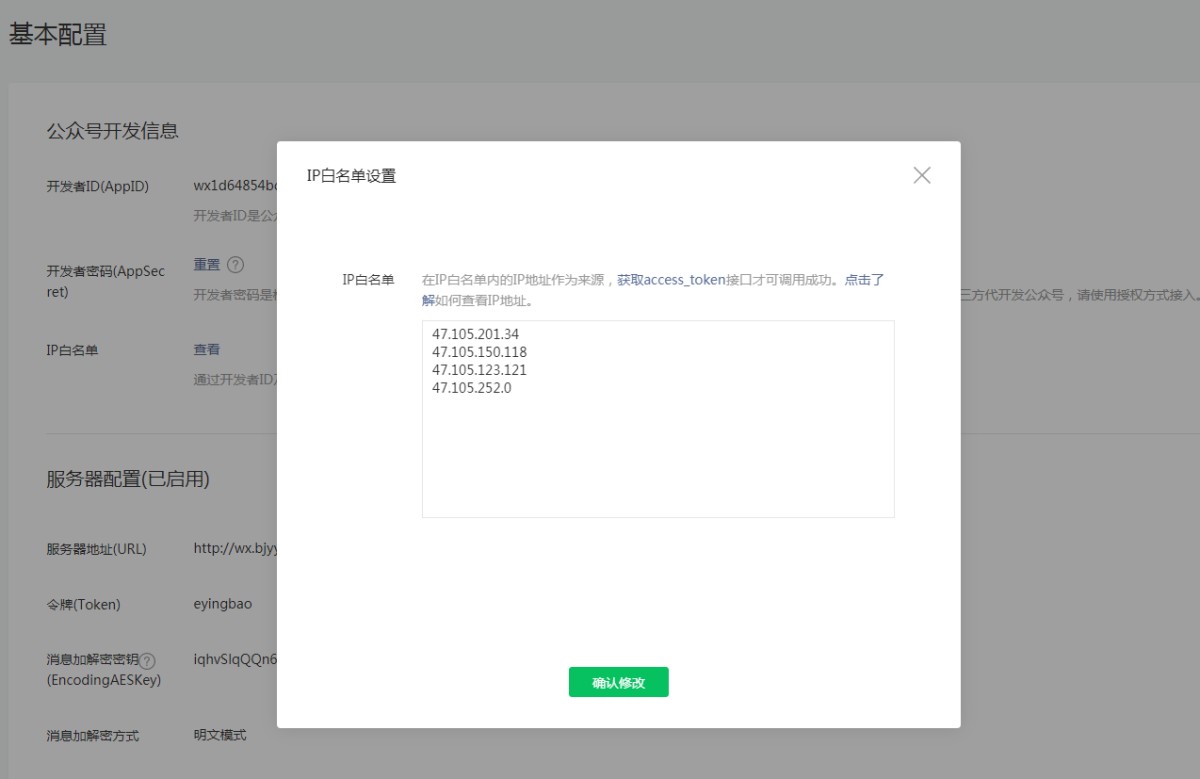This screenshot has width=1200, height=779.
Task: Click the 基本配置 page title
Action: click(58, 35)
